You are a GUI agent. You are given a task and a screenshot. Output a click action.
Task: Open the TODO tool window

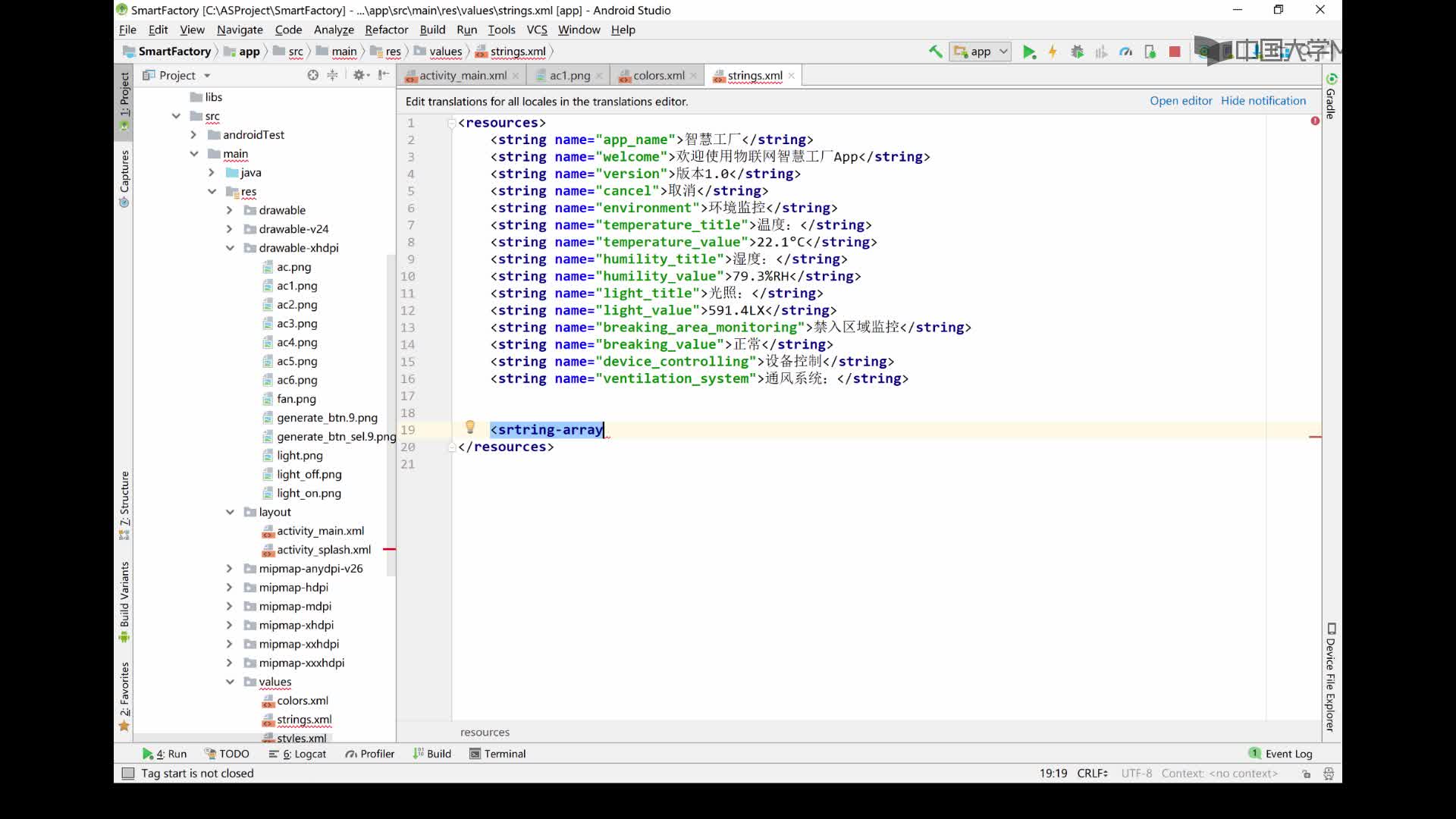[x=227, y=754]
